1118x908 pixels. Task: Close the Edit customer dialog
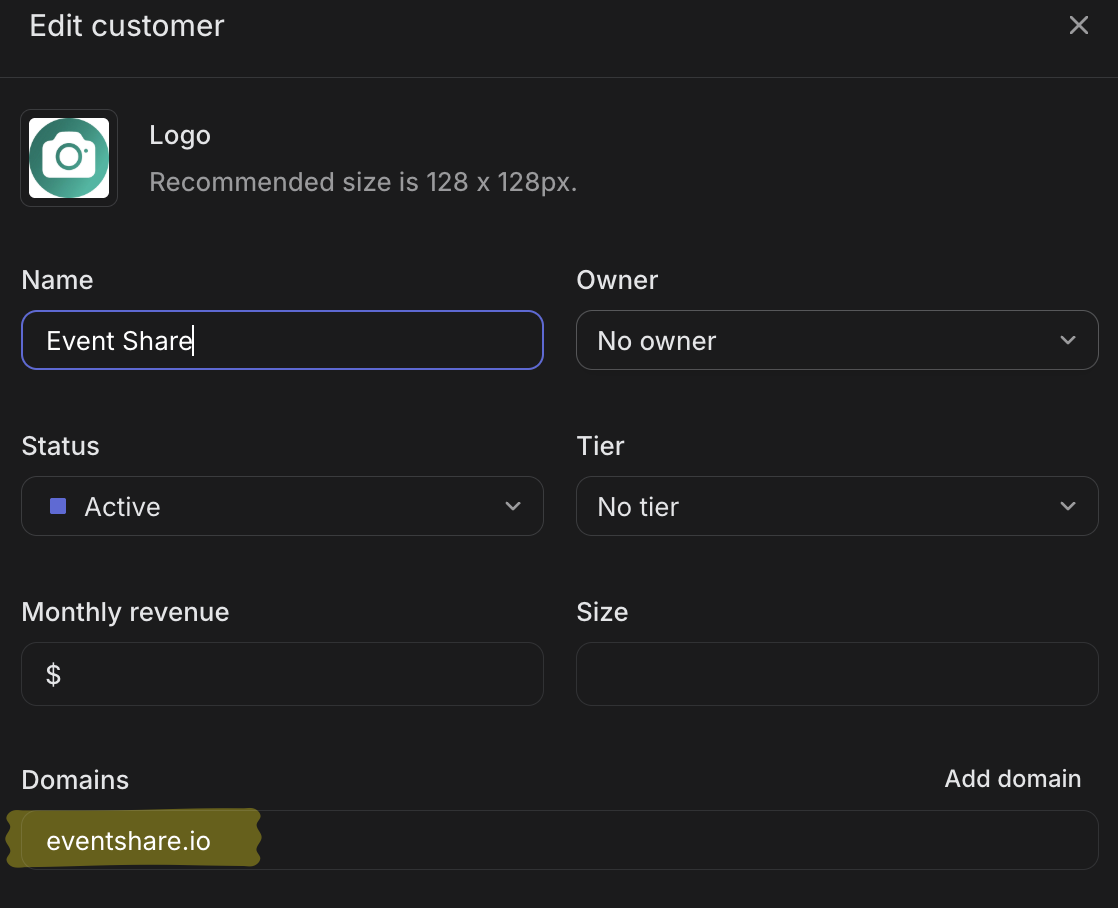pyautogui.click(x=1078, y=26)
